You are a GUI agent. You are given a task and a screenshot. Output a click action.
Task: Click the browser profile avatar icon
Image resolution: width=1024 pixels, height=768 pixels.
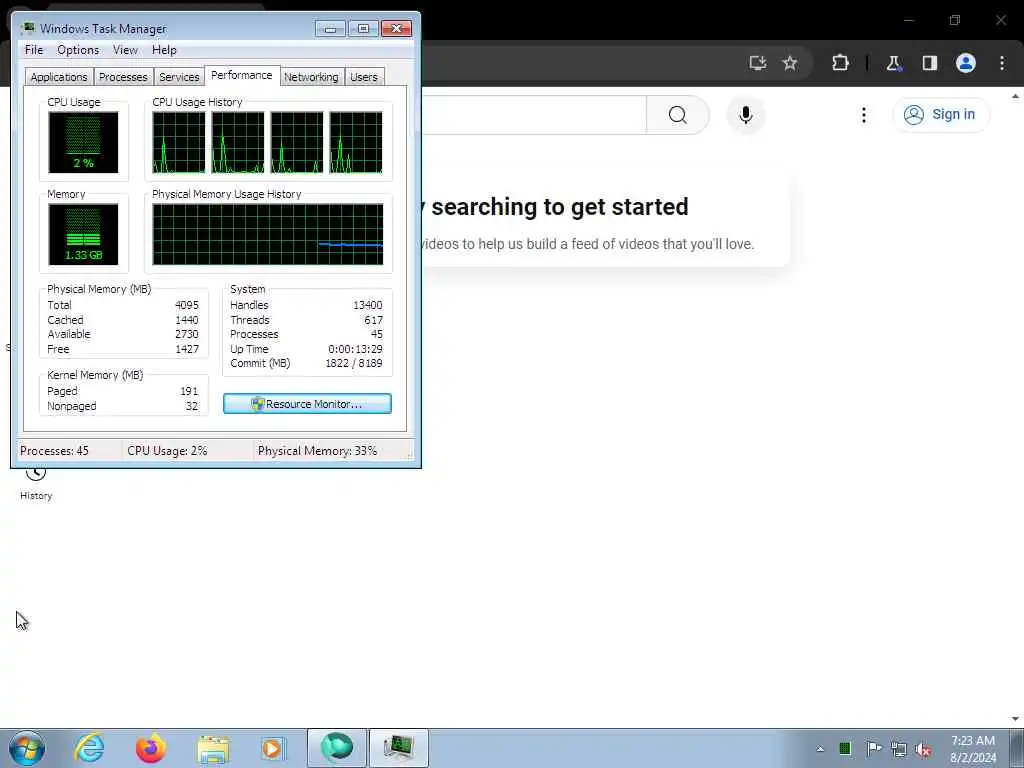click(x=966, y=63)
